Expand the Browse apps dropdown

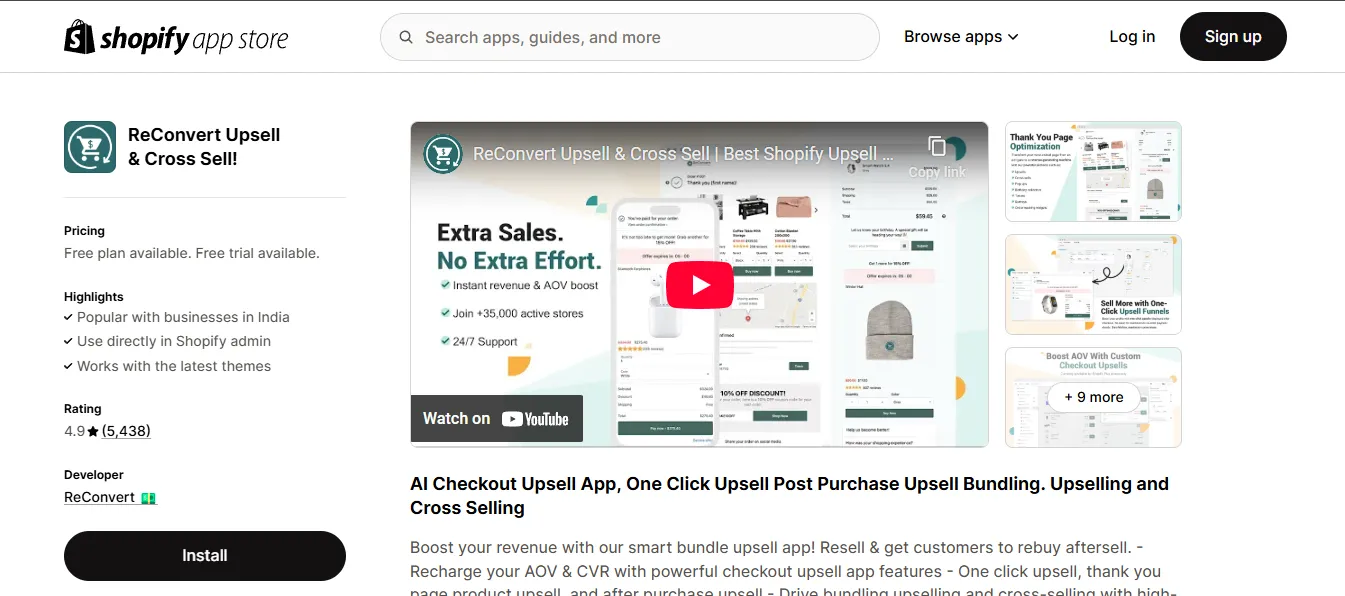click(x=961, y=37)
